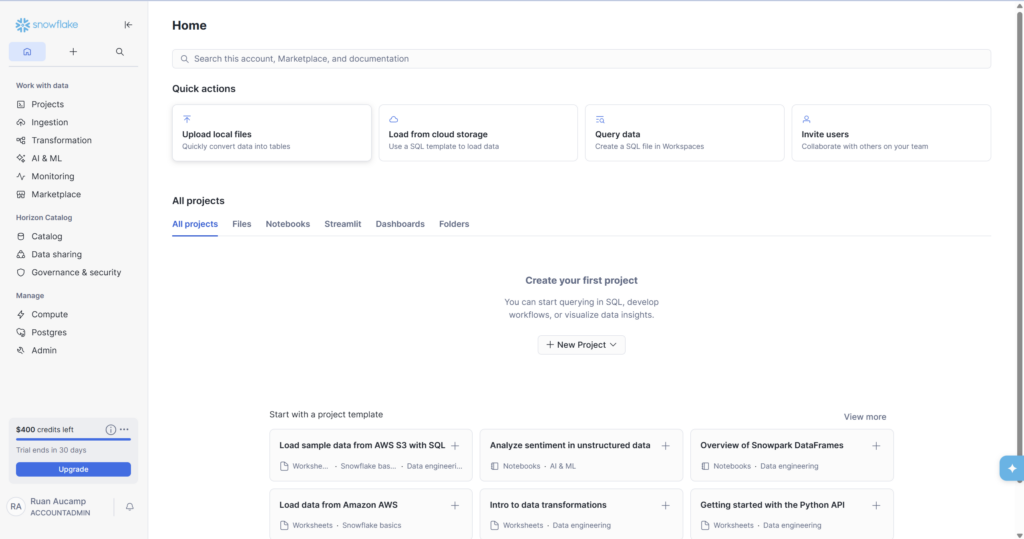
Task: Open the floating AI assistant sparkle button
Action: point(1011,468)
